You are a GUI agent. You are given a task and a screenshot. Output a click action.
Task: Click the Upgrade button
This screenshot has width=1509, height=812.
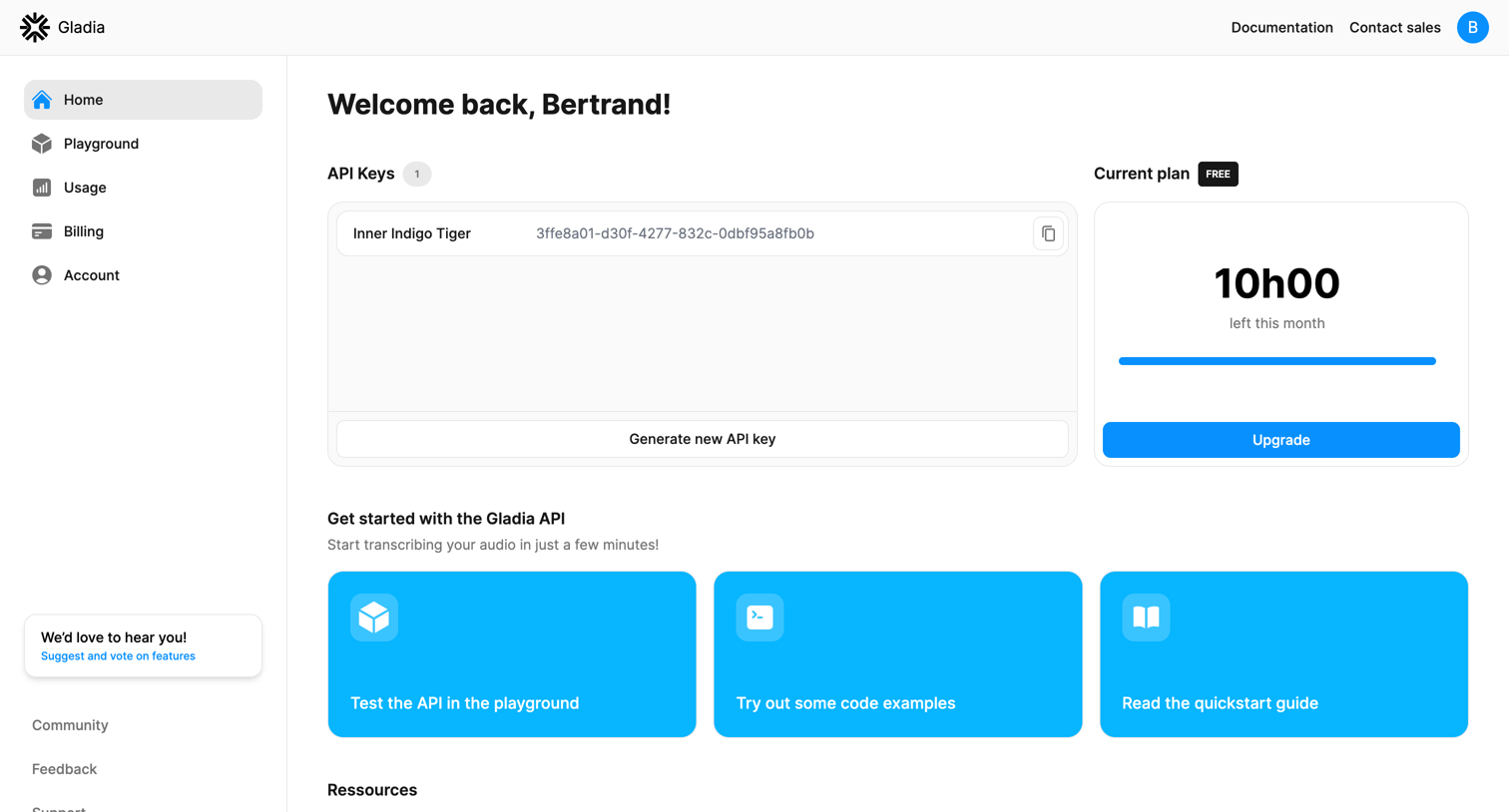[x=1280, y=440]
